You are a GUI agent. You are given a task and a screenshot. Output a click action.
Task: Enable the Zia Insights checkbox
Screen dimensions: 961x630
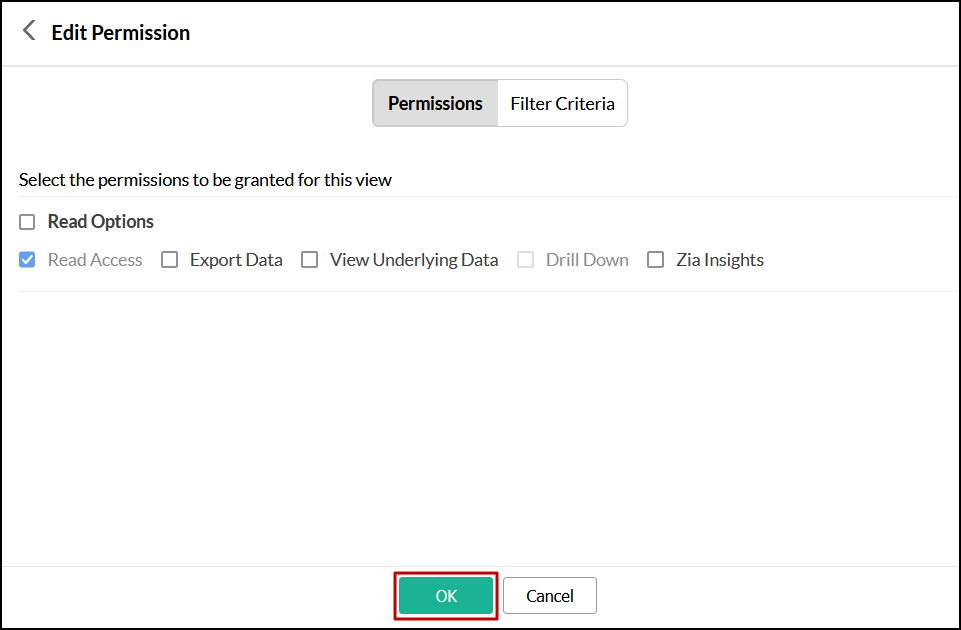tap(656, 260)
